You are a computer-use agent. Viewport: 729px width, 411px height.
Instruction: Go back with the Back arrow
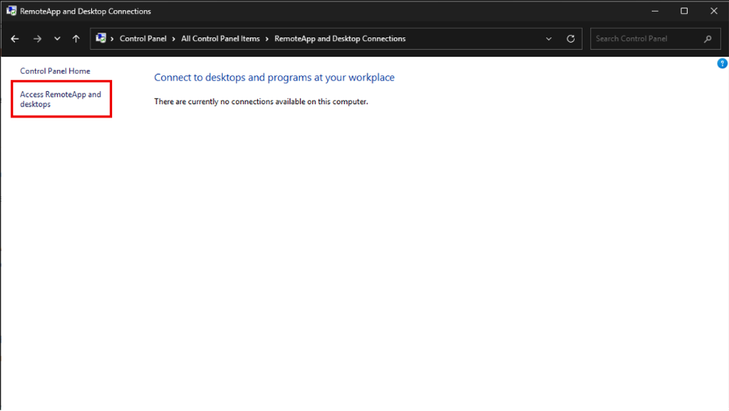15,39
